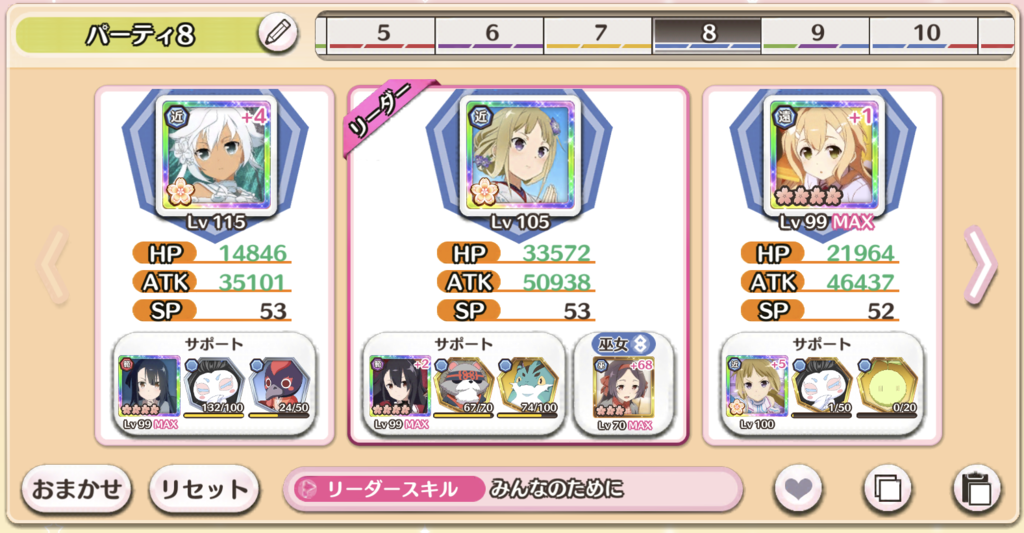Go to previous characters with left arrow

click(54, 266)
